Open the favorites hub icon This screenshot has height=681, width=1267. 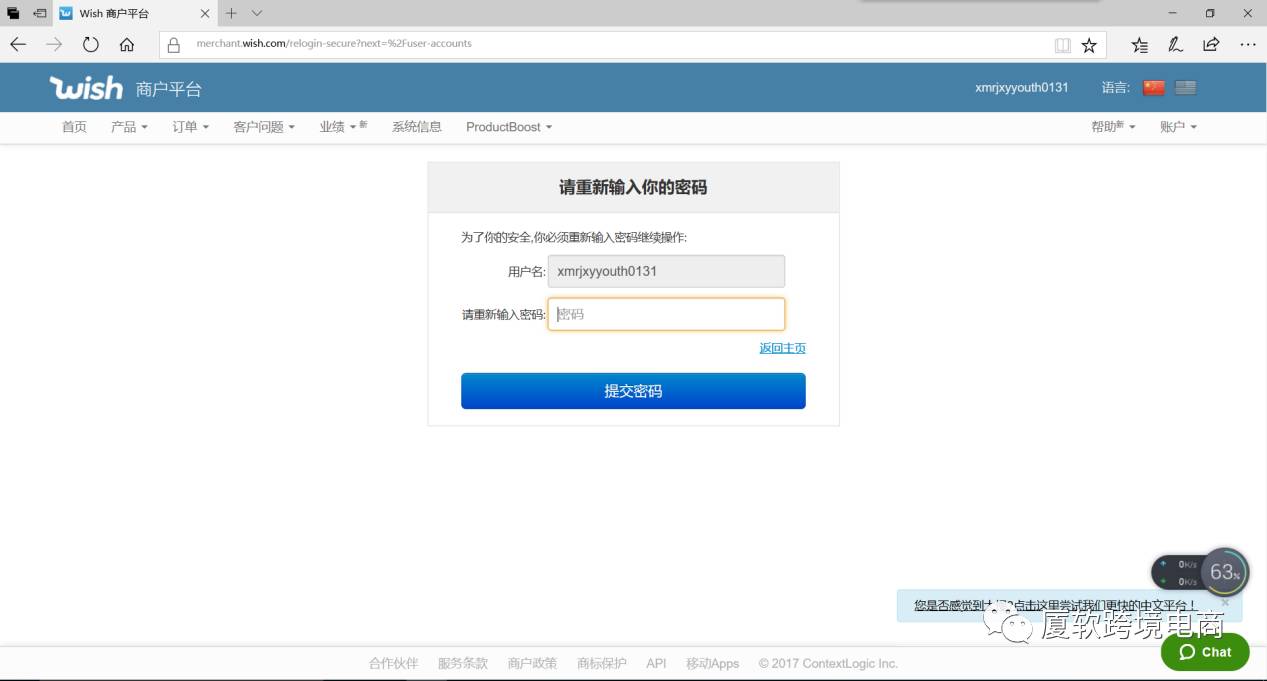(1139, 44)
